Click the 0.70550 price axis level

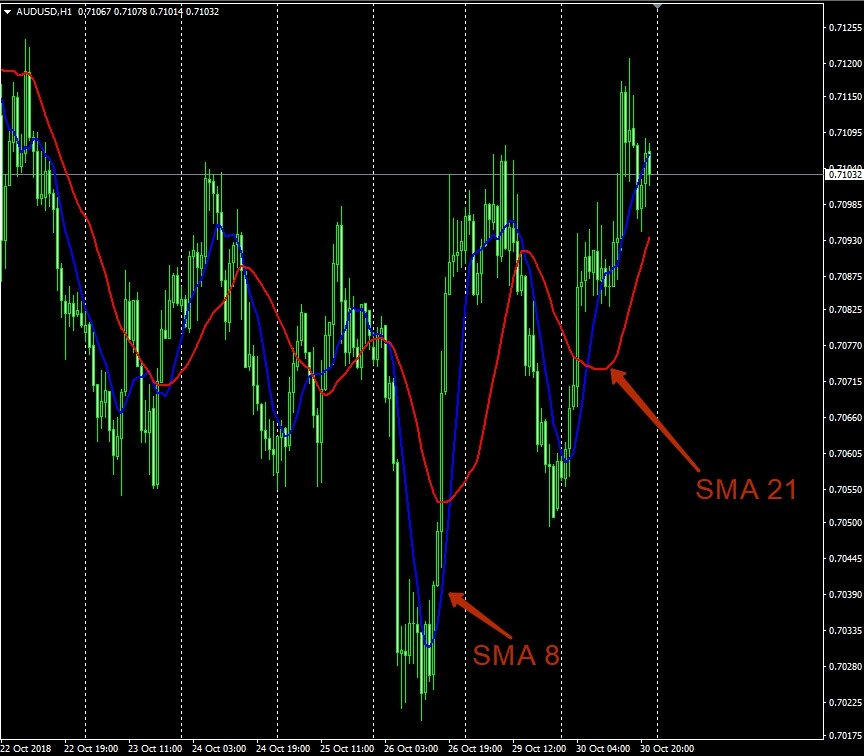coord(846,489)
